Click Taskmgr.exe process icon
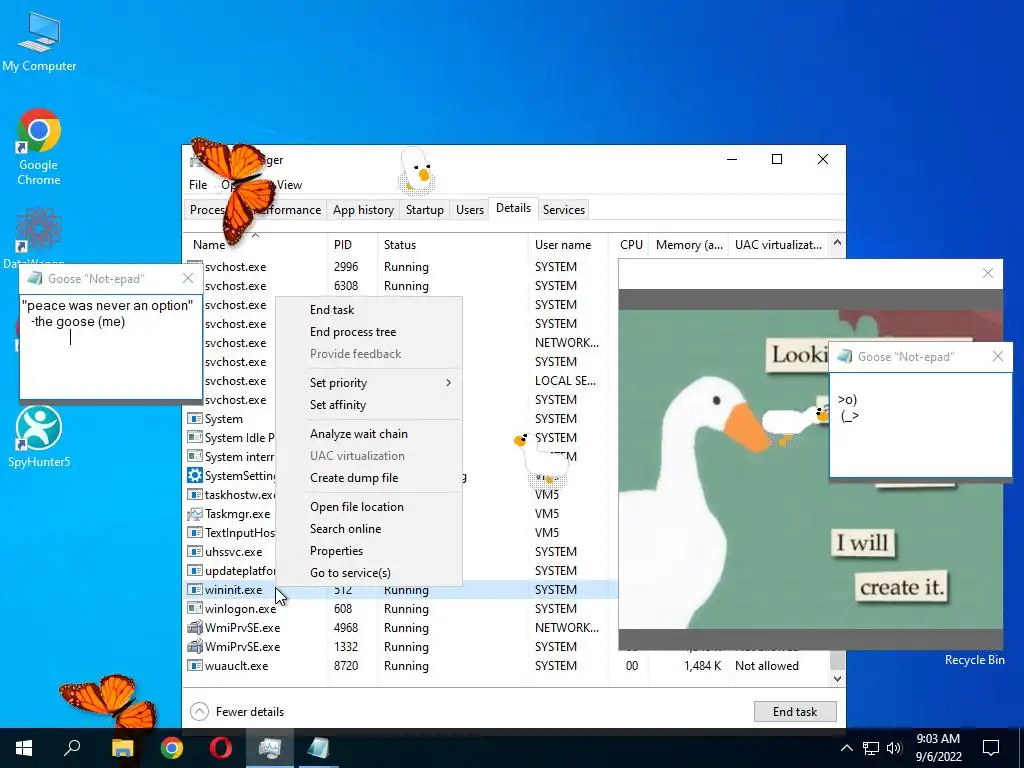This screenshot has width=1024, height=768. point(195,514)
